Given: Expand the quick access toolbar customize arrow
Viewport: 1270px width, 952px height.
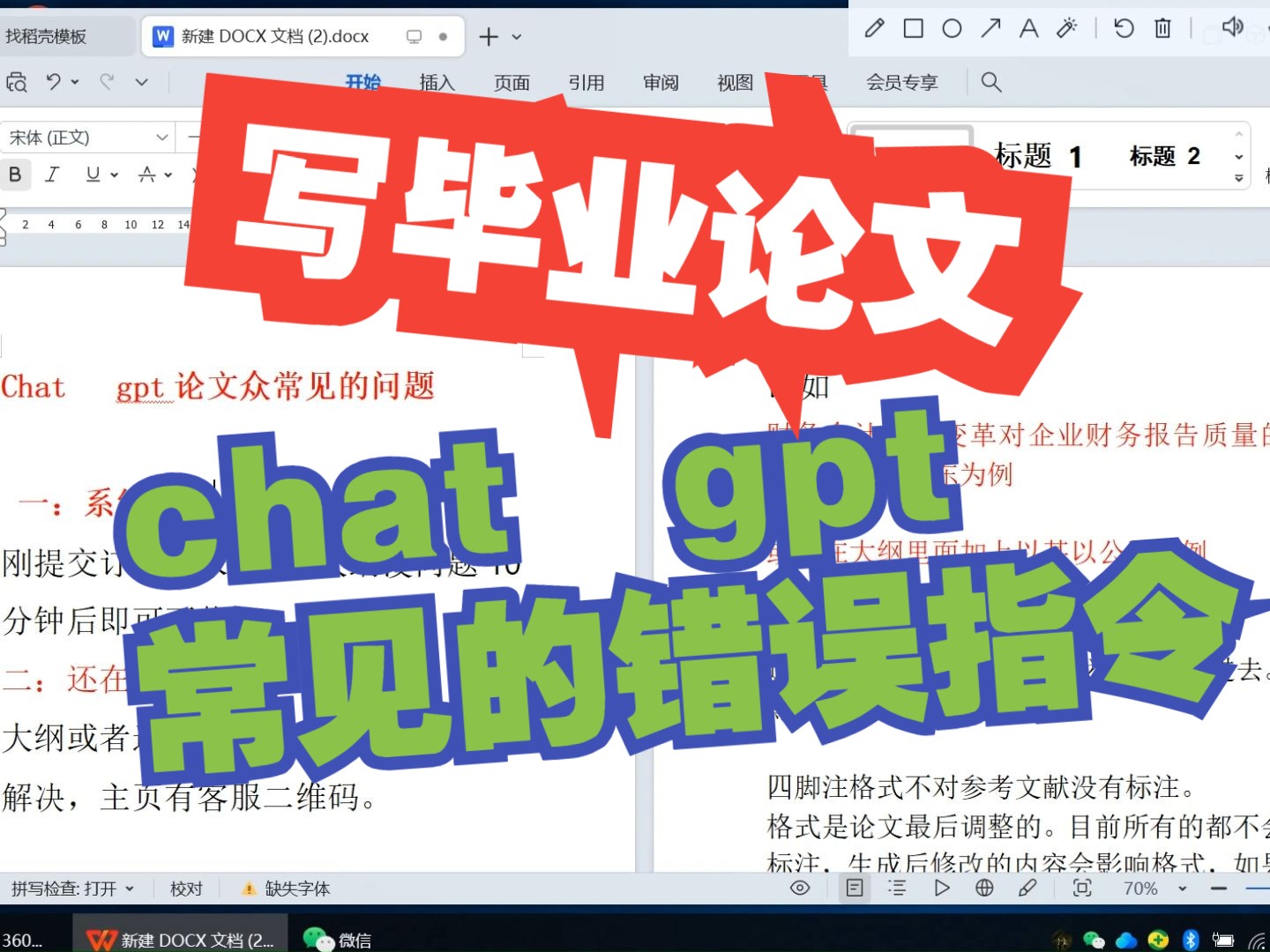Looking at the screenshot, I should coord(141,82).
